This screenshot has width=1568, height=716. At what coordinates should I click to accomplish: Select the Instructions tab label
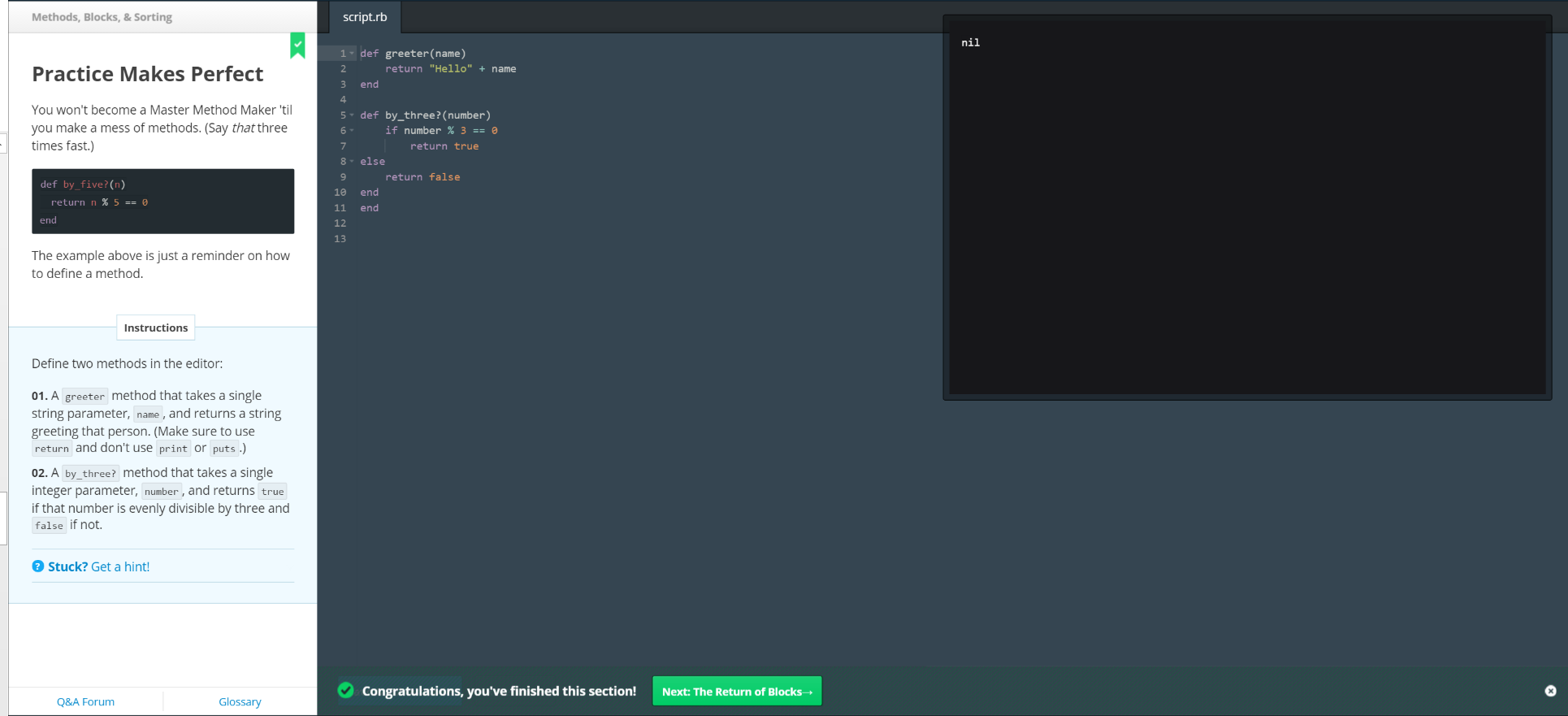pos(155,328)
